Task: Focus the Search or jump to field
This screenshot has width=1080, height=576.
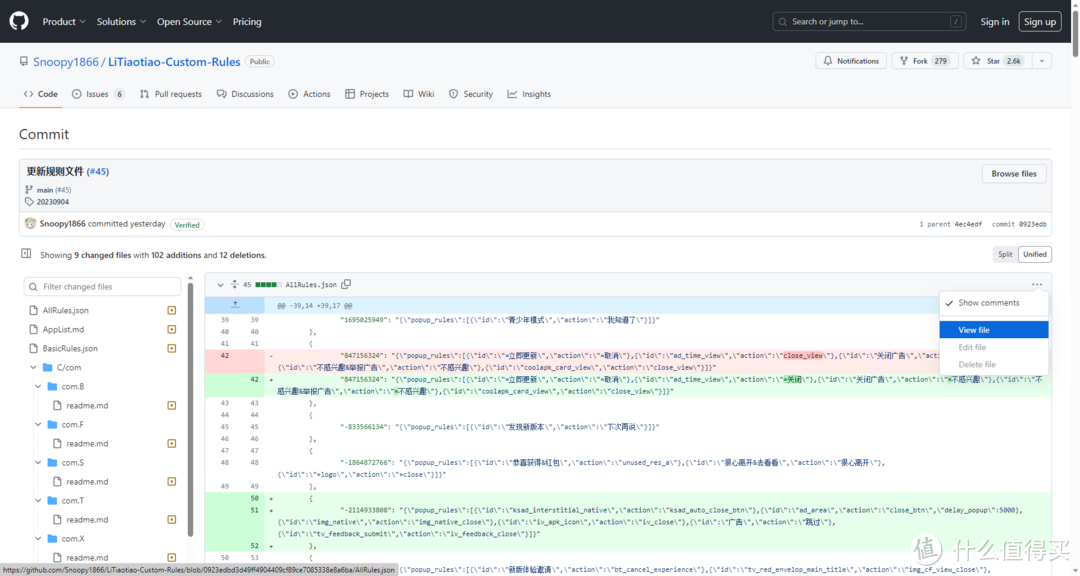Action: click(x=869, y=22)
